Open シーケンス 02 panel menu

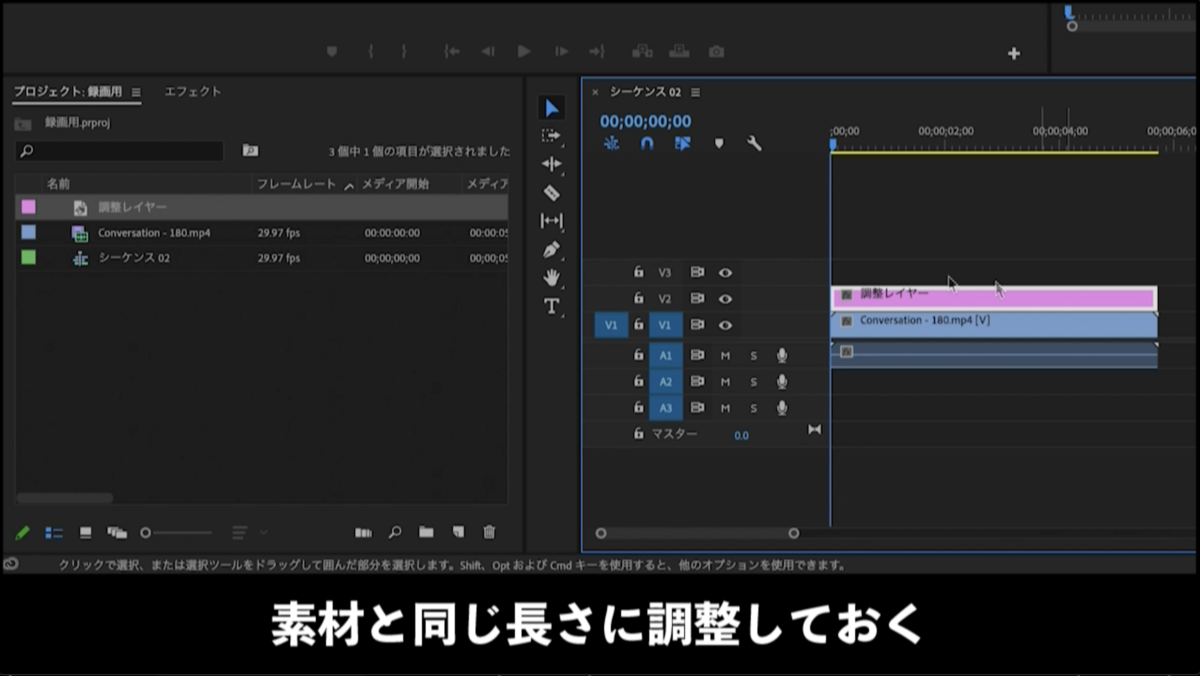tap(695, 92)
